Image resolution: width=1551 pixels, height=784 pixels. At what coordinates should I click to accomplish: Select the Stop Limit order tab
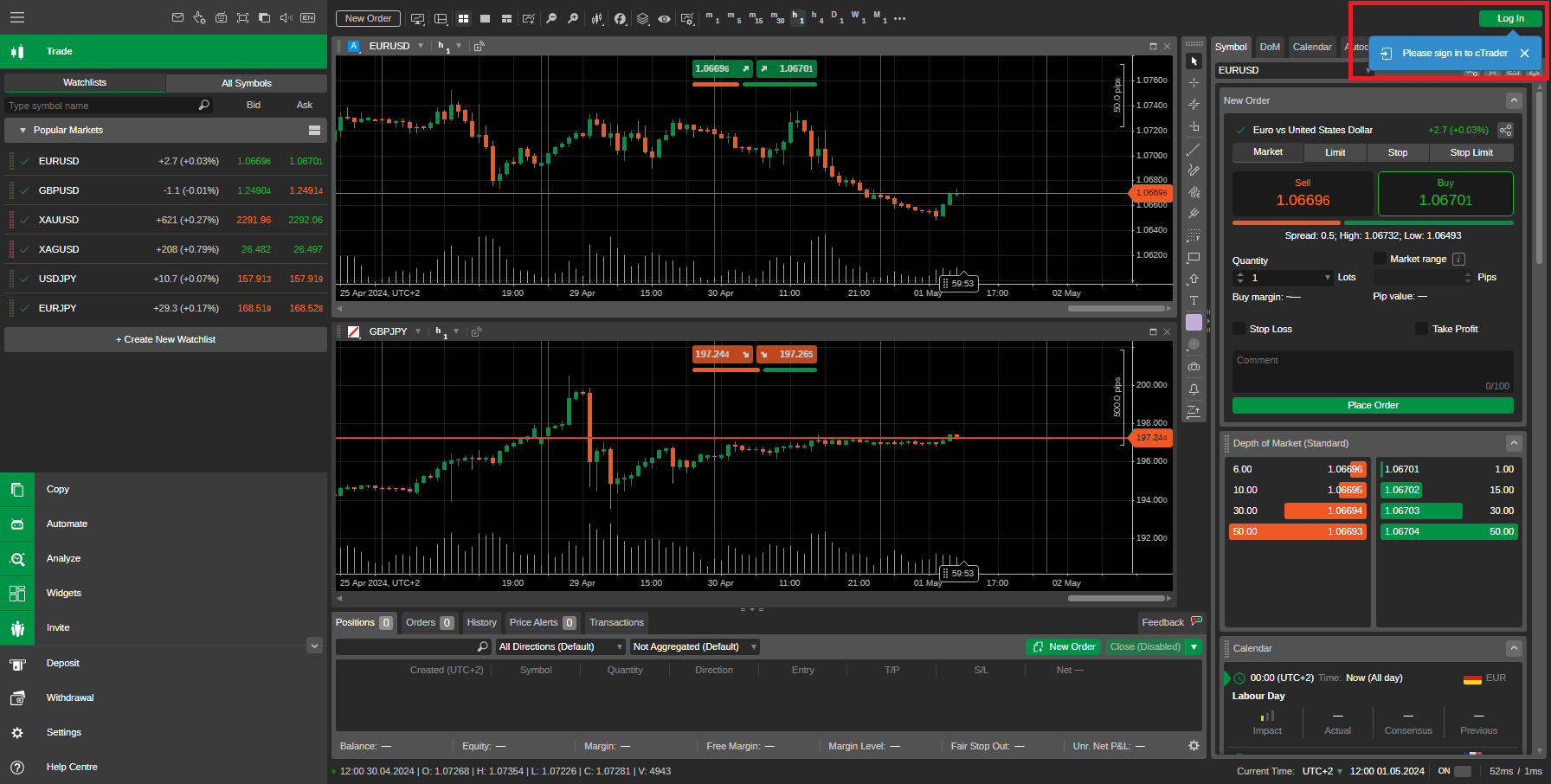tap(1471, 152)
